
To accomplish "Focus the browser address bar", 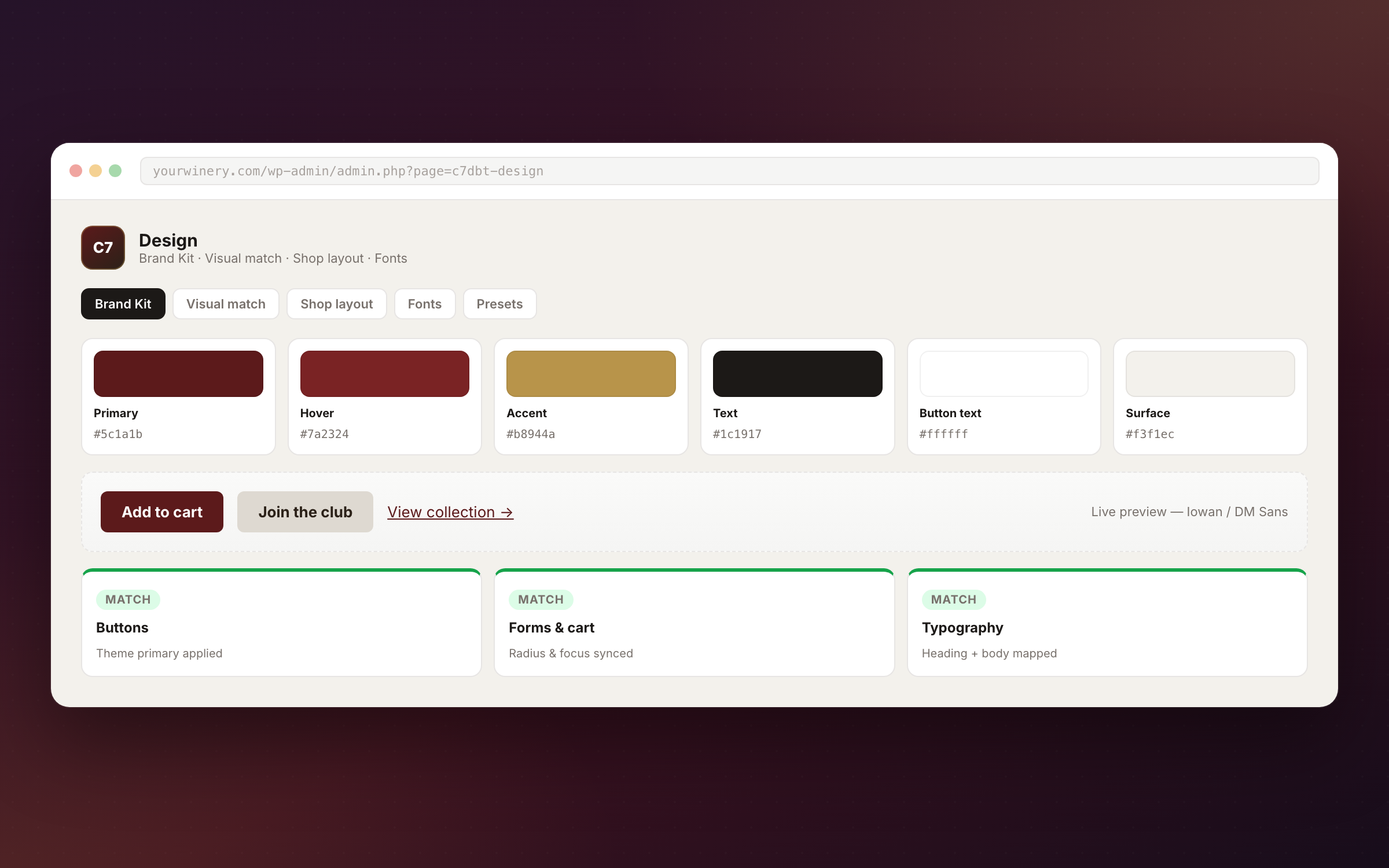I will click(730, 171).
